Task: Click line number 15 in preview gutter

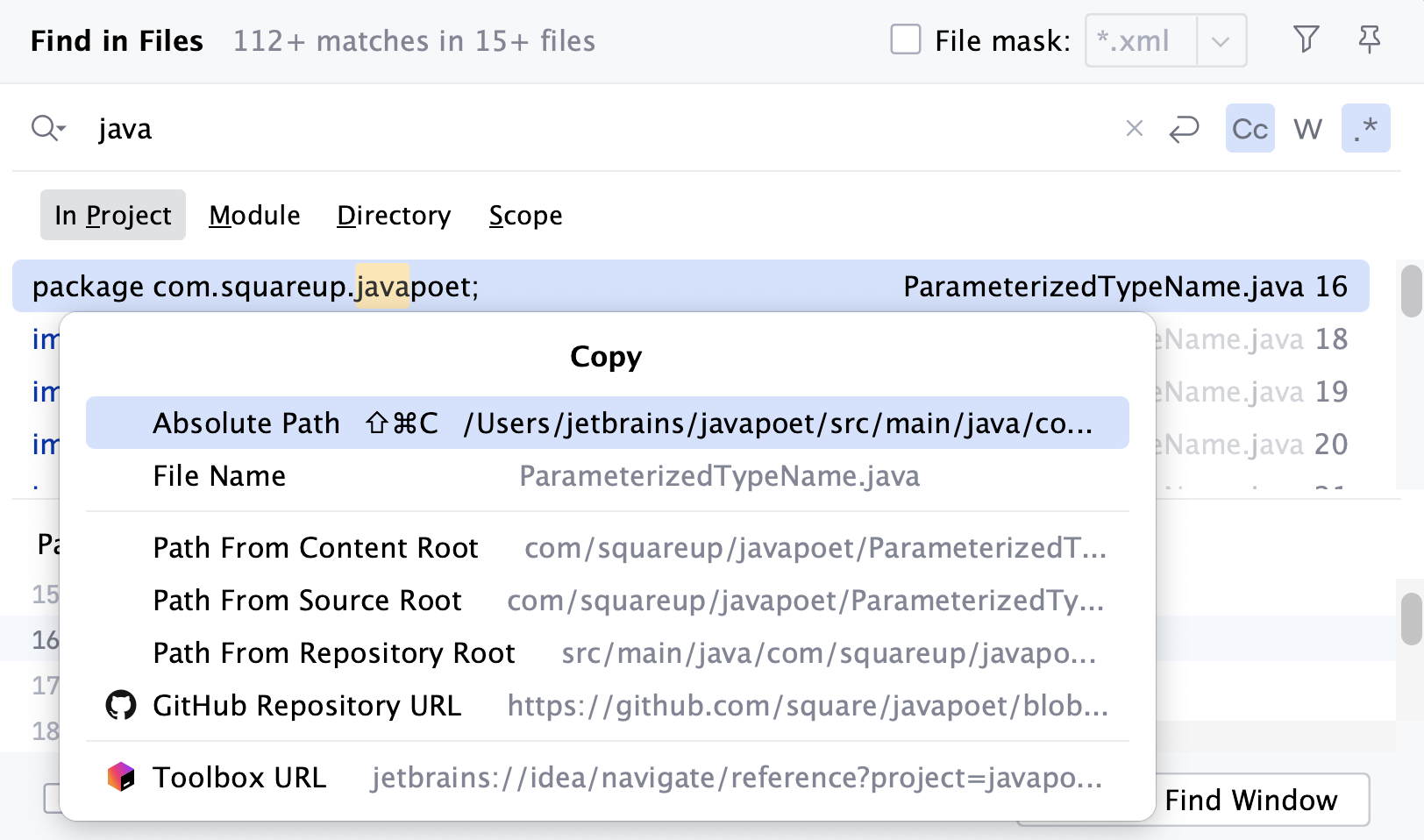Action: pos(46,594)
